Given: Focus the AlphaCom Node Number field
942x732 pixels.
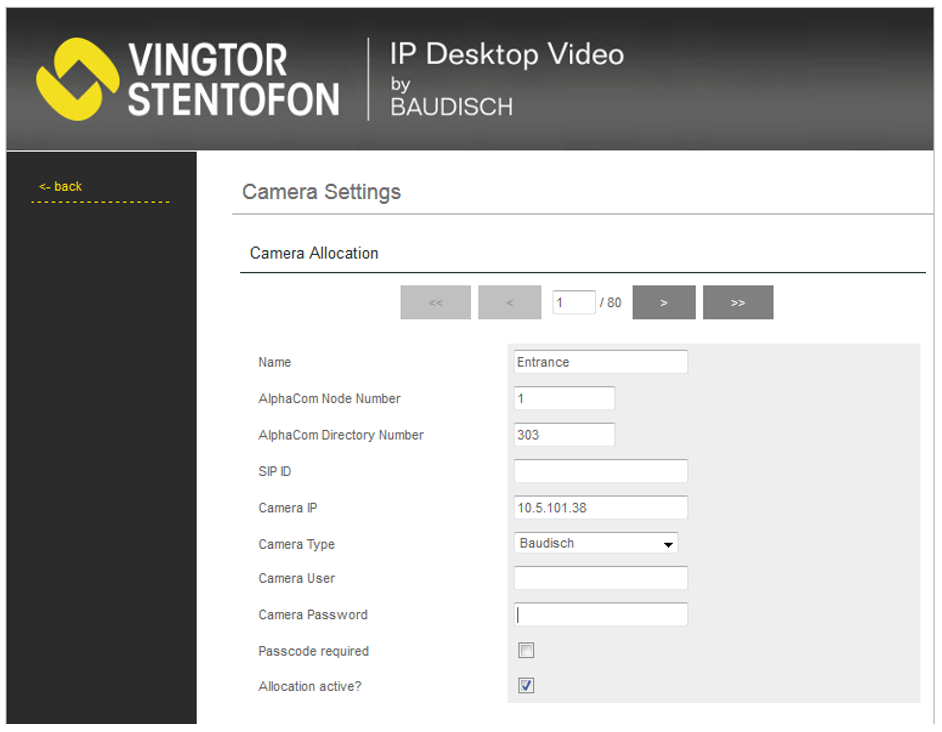Looking at the screenshot, I should click(564, 398).
